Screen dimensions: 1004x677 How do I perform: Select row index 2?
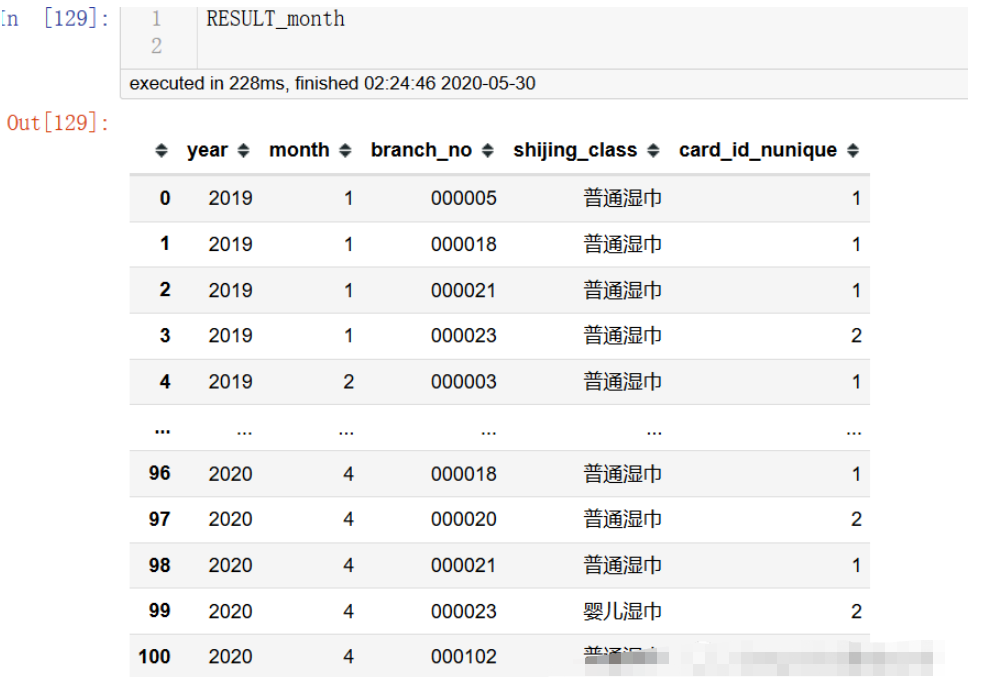tap(165, 290)
